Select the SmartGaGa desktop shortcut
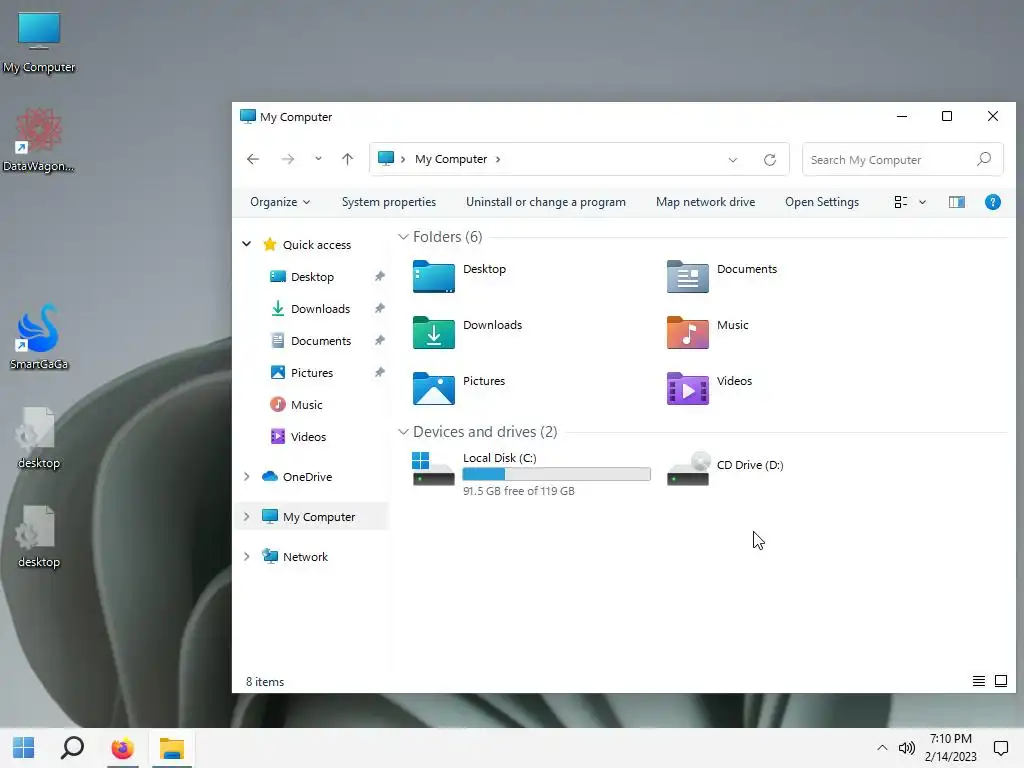The height and width of the screenshot is (768, 1024). (39, 337)
